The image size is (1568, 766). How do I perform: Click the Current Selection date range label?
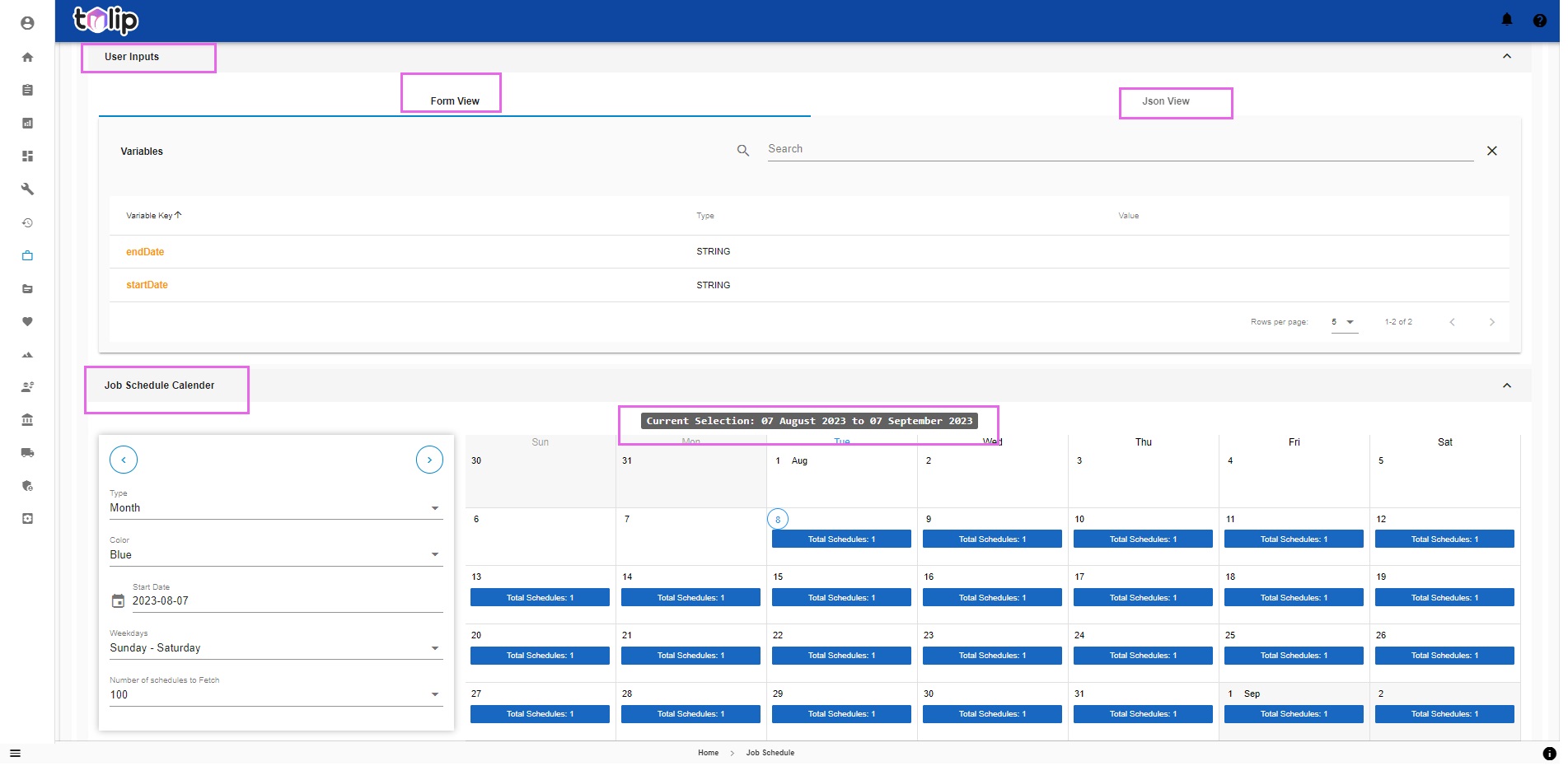point(809,421)
